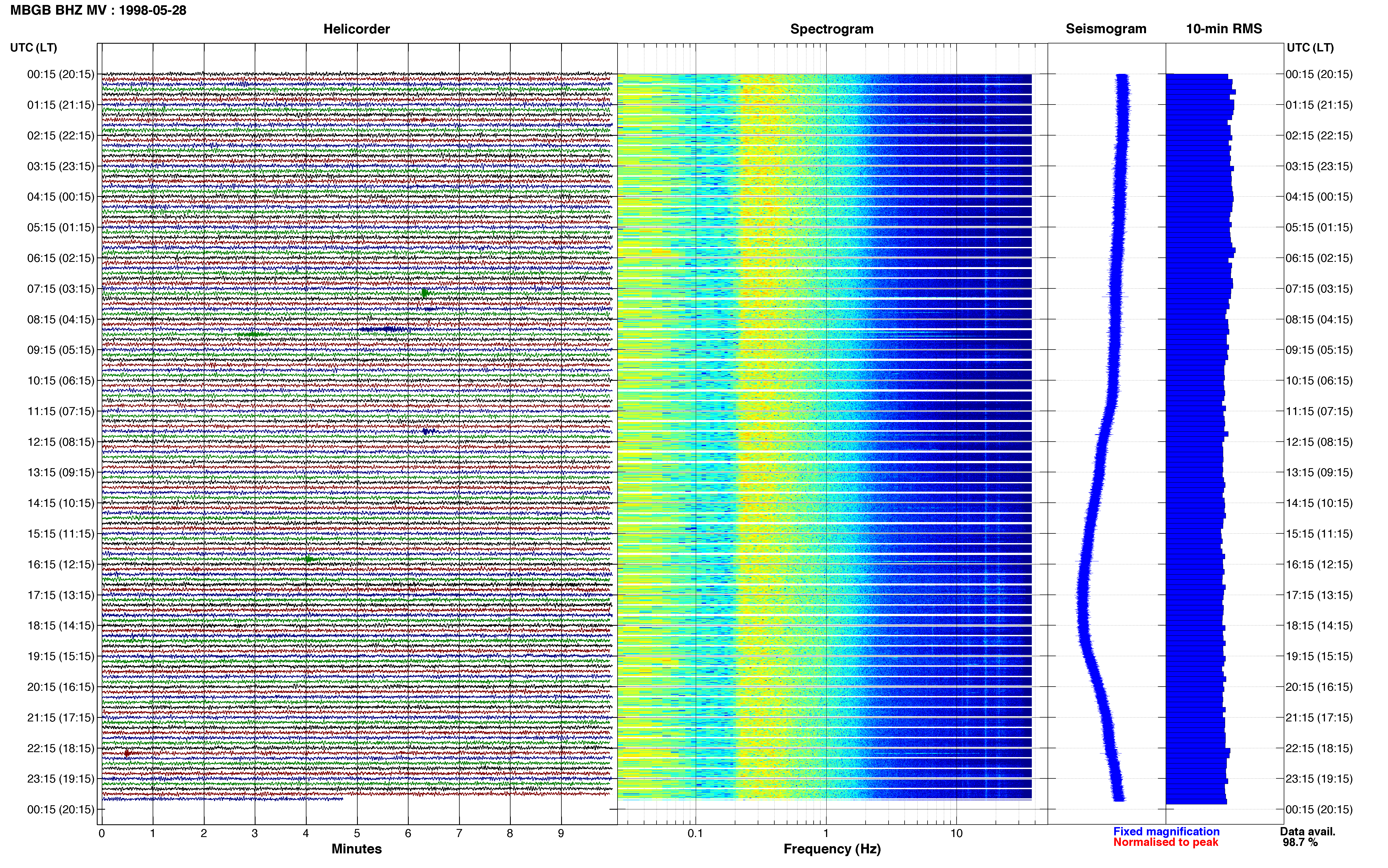Click the left time label 20:15 (16:15)

[x=61, y=687]
